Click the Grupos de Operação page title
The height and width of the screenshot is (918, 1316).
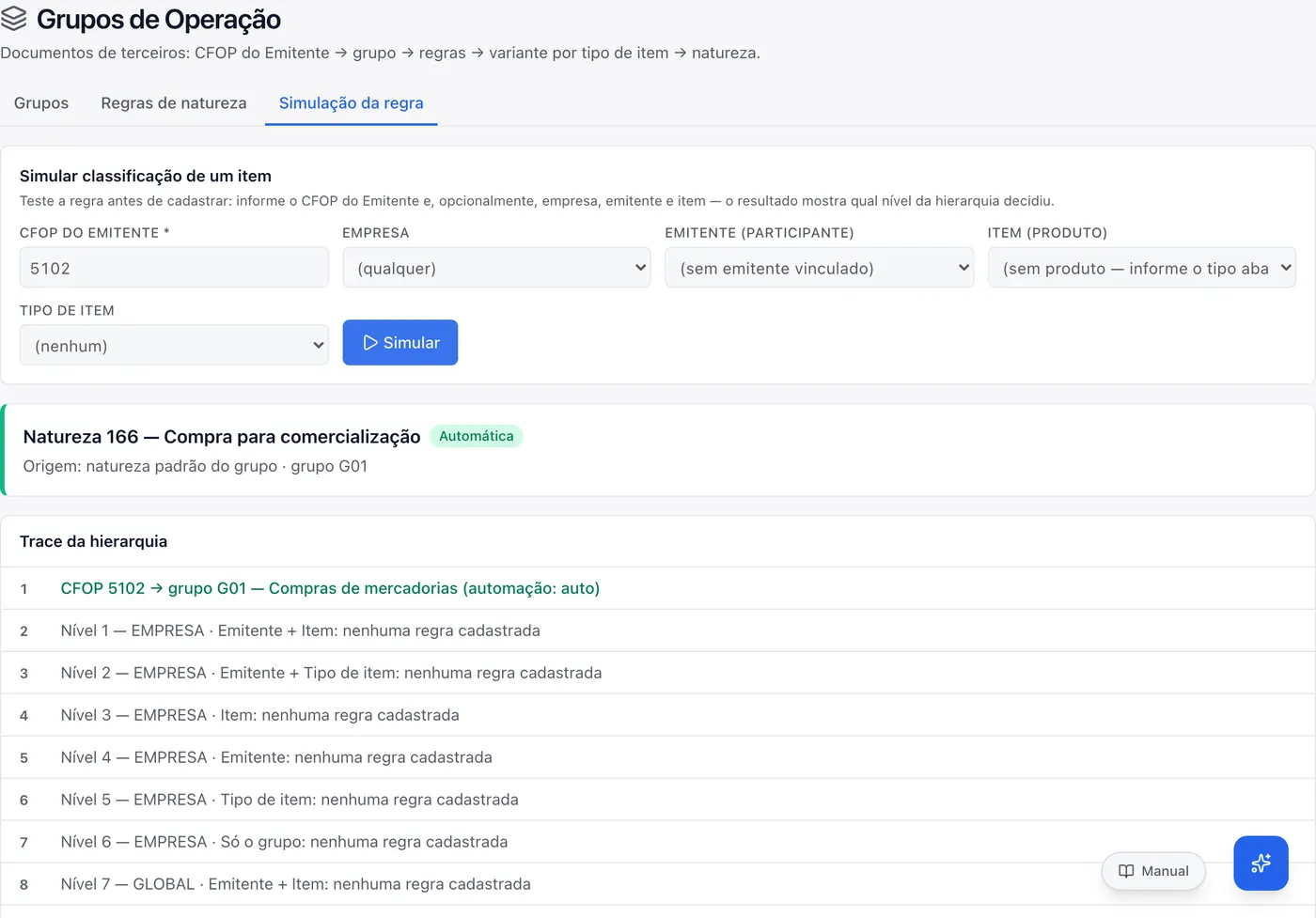[x=159, y=19]
